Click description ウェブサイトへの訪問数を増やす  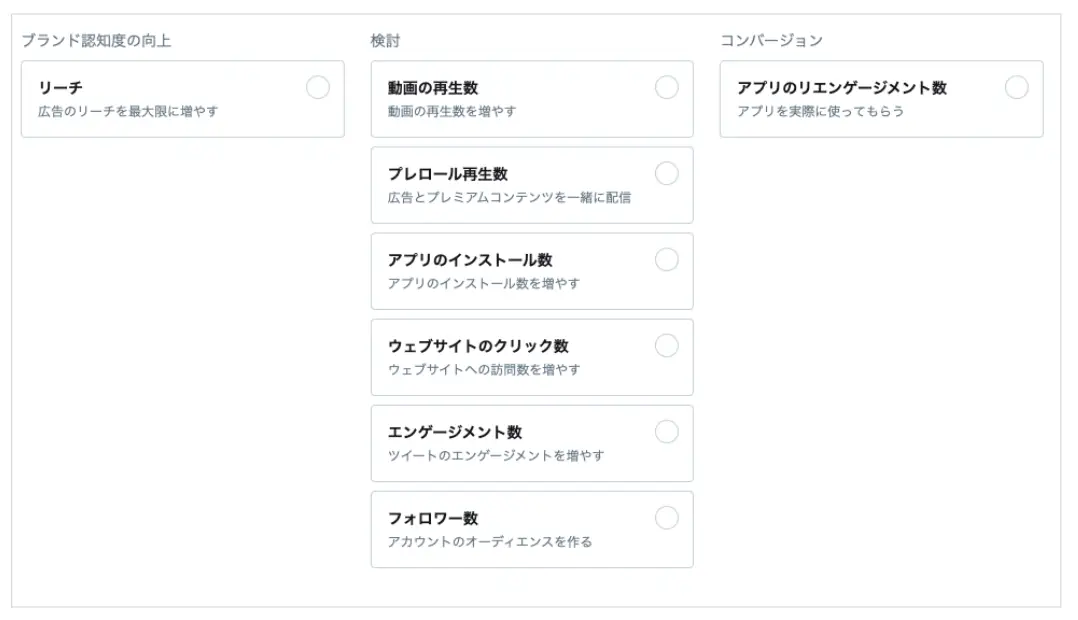click(484, 370)
